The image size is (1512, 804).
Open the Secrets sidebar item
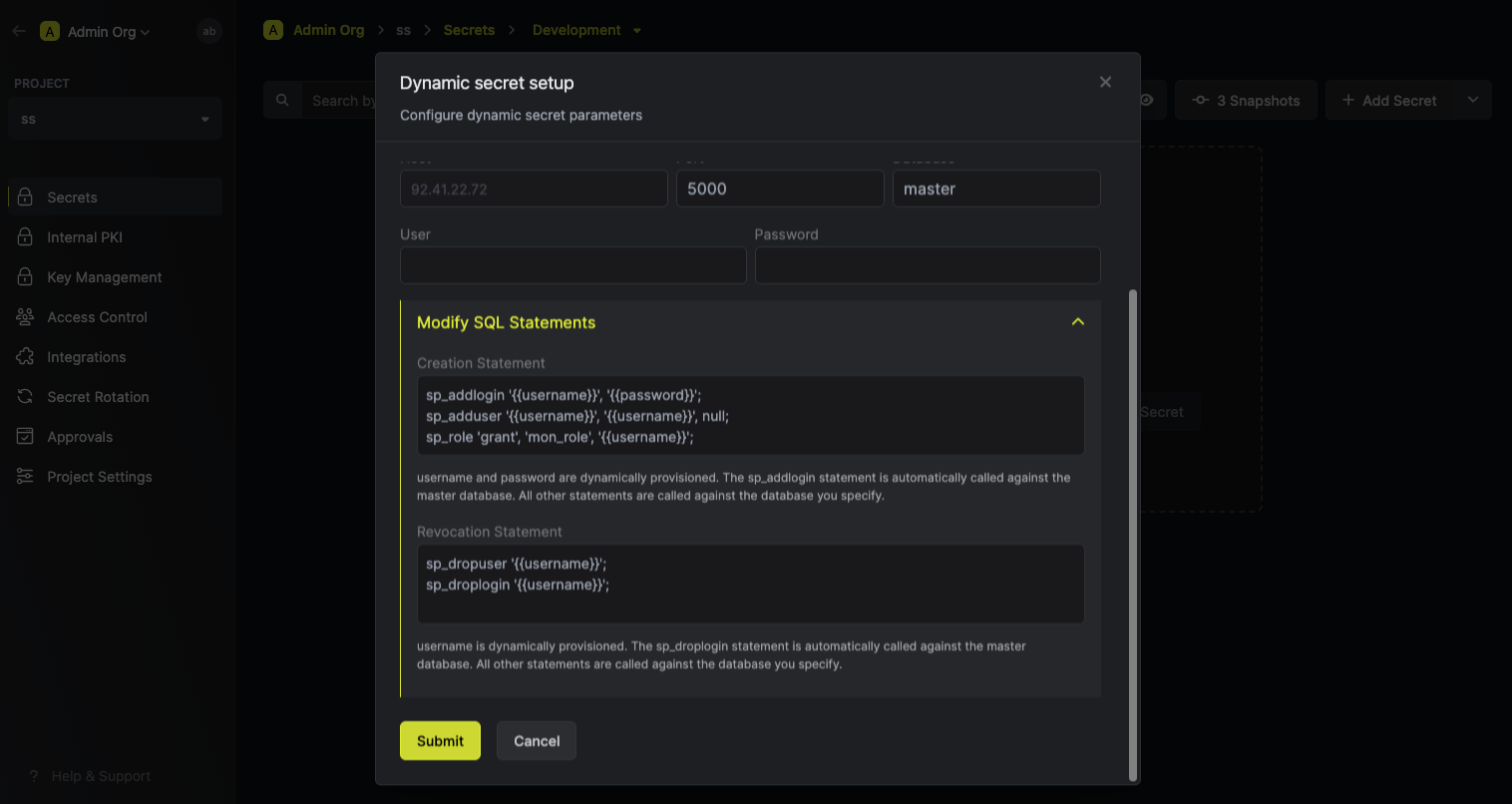point(116,198)
